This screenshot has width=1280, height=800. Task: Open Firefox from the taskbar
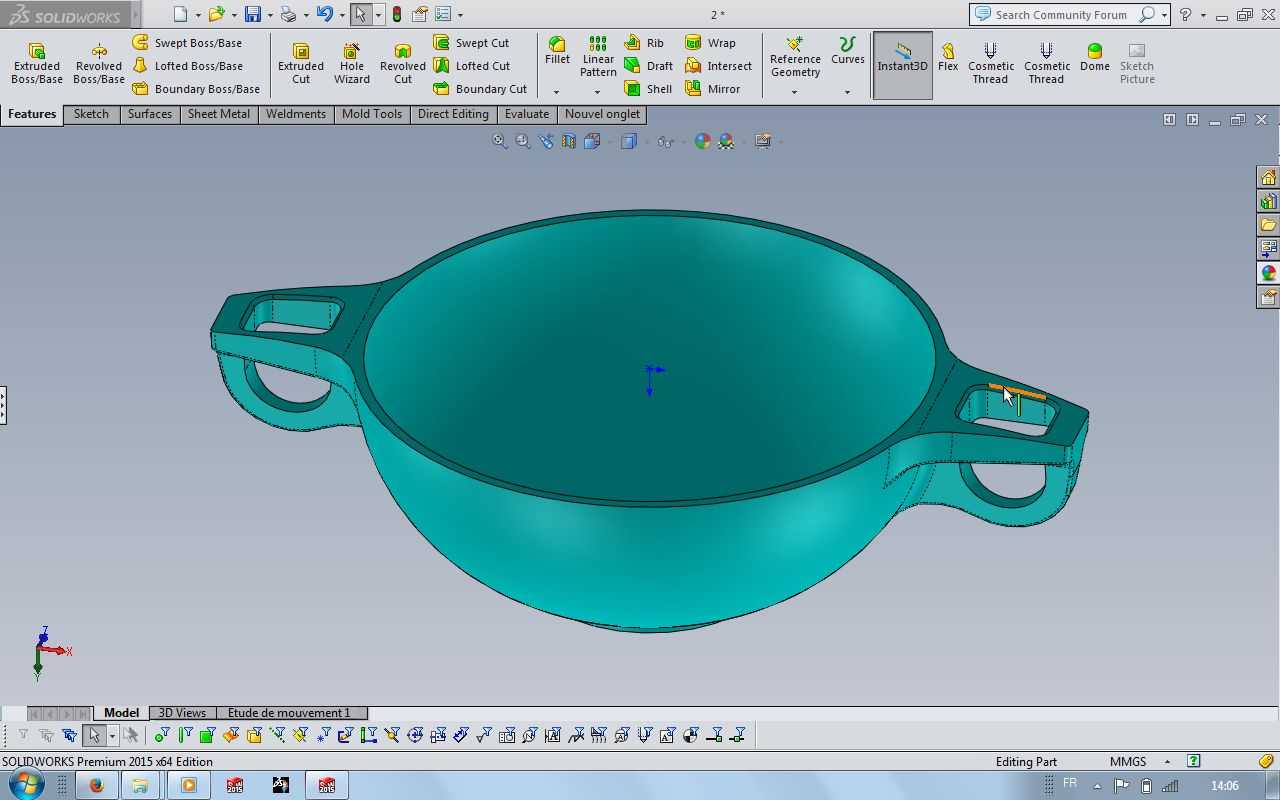pyautogui.click(x=96, y=785)
